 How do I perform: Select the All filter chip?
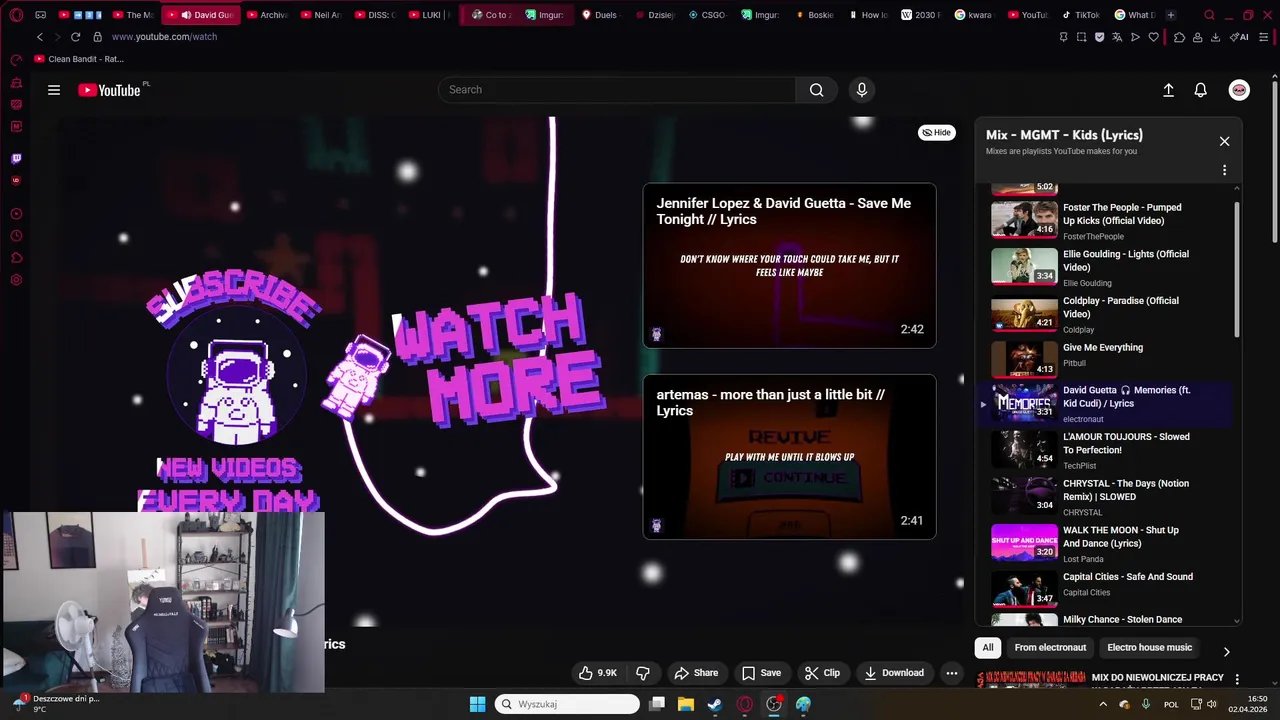click(x=988, y=648)
